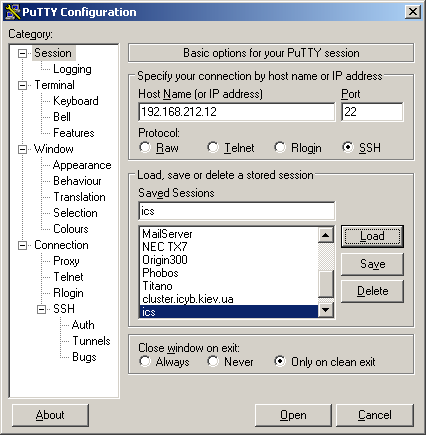
Task: Select NEC TX7 in saved sessions list
Action: coord(229,247)
